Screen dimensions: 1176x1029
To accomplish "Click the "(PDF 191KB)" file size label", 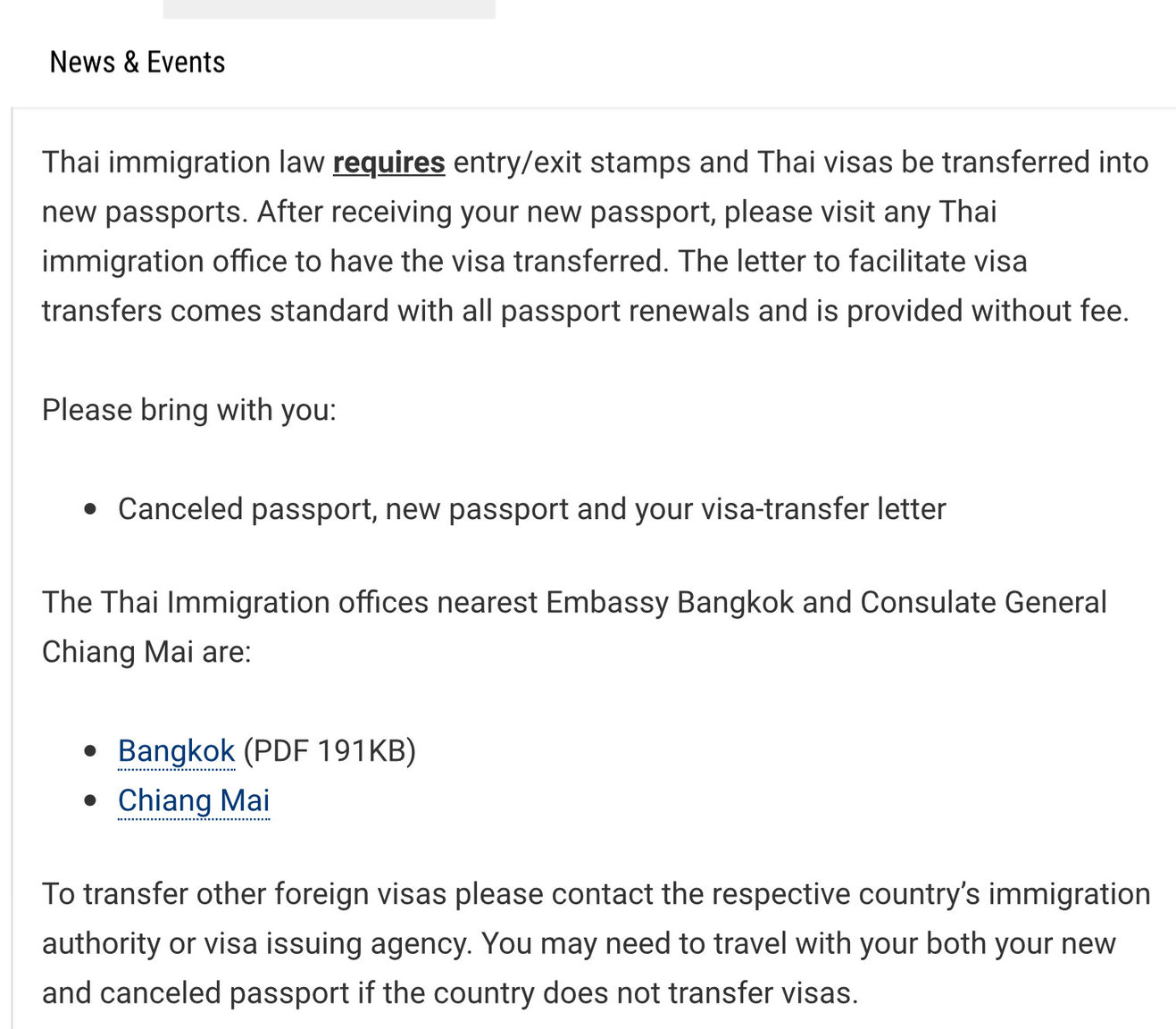I will pos(329,751).
